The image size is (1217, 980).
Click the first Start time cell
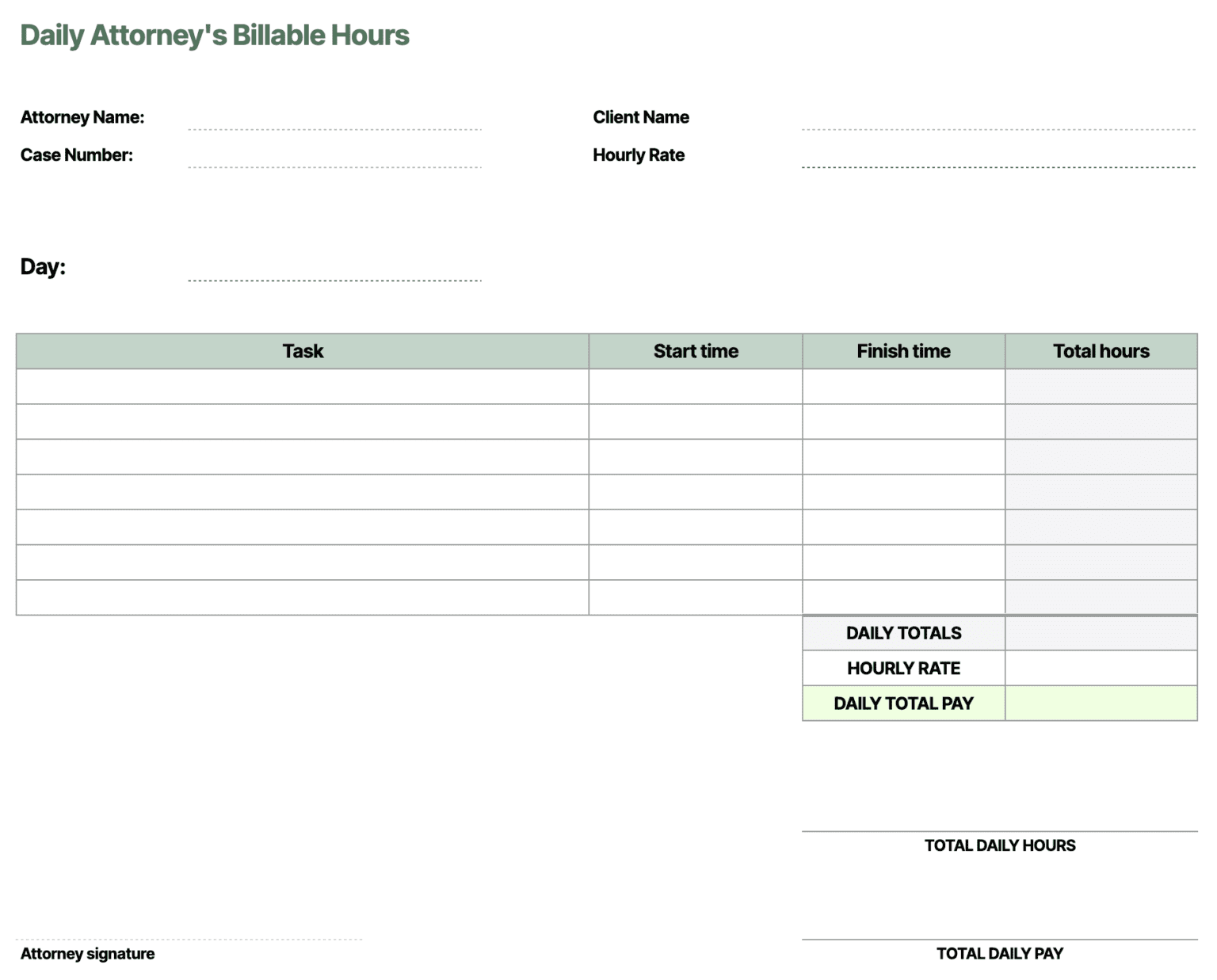click(696, 386)
